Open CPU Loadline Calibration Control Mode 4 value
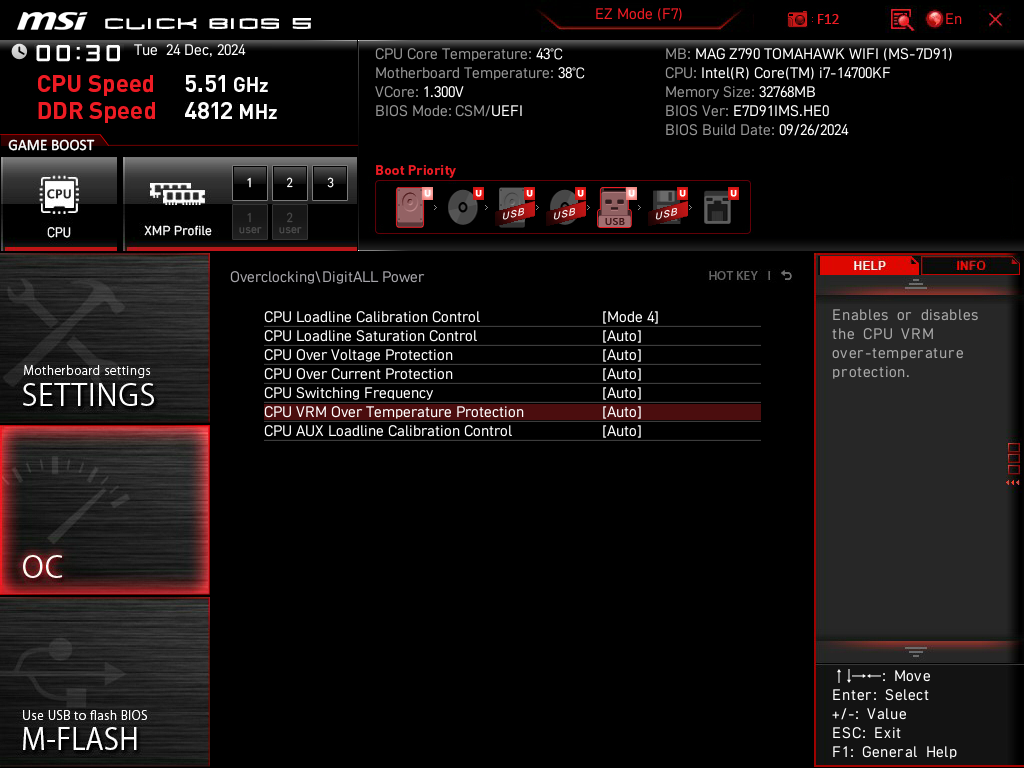The image size is (1024, 768). tap(630, 317)
